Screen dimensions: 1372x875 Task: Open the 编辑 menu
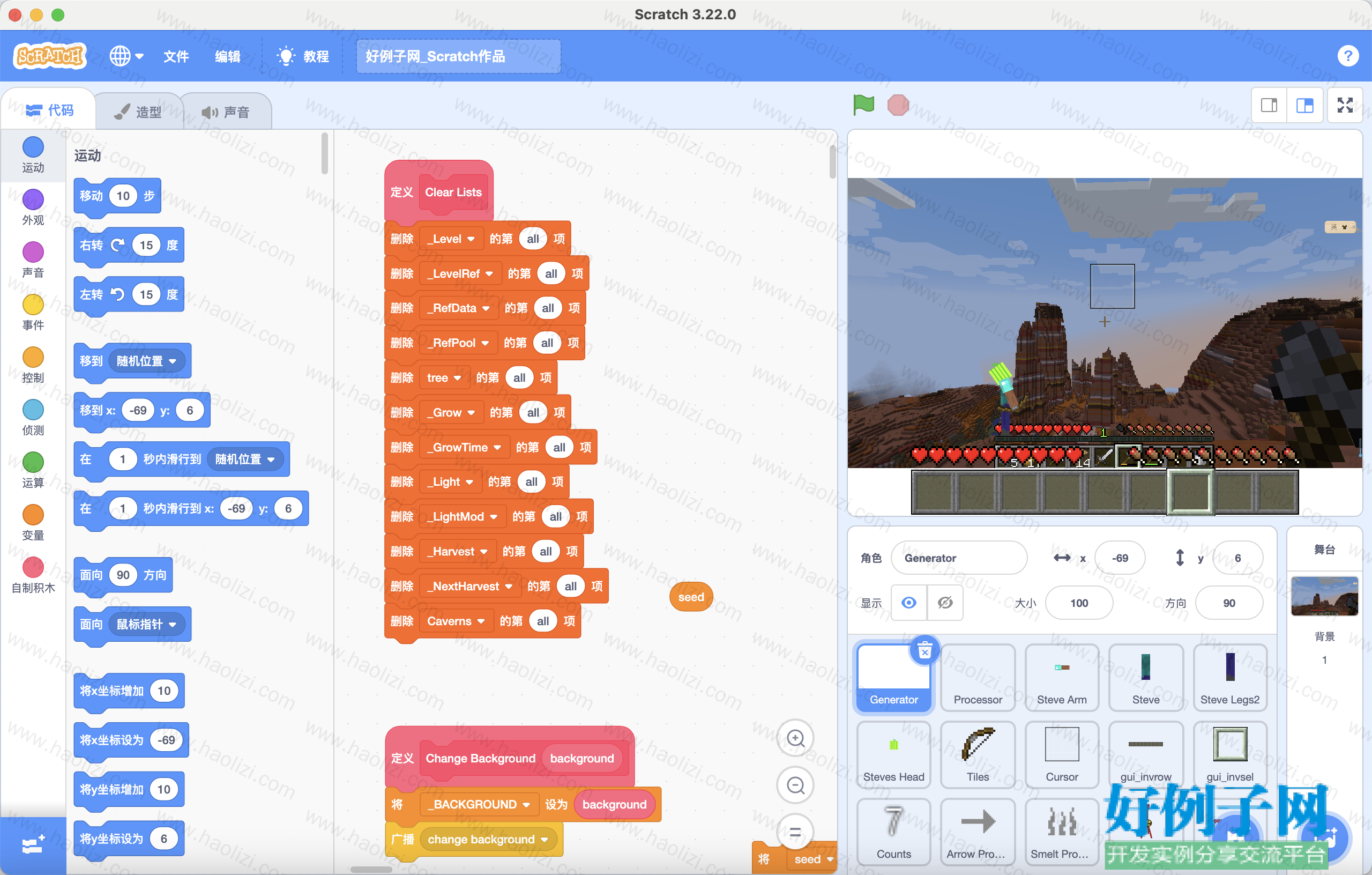click(x=227, y=56)
